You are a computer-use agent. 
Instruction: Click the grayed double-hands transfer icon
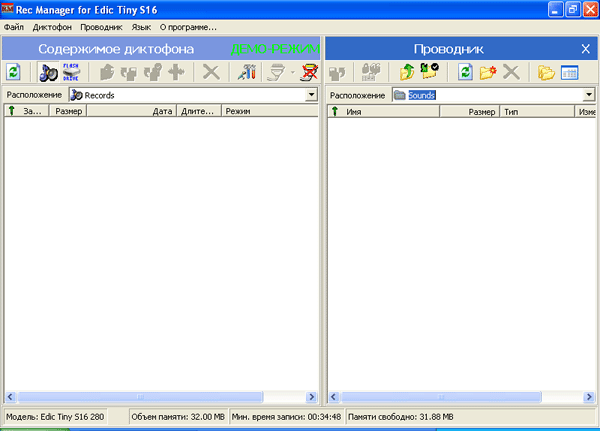pyautogui.click(x=129, y=72)
